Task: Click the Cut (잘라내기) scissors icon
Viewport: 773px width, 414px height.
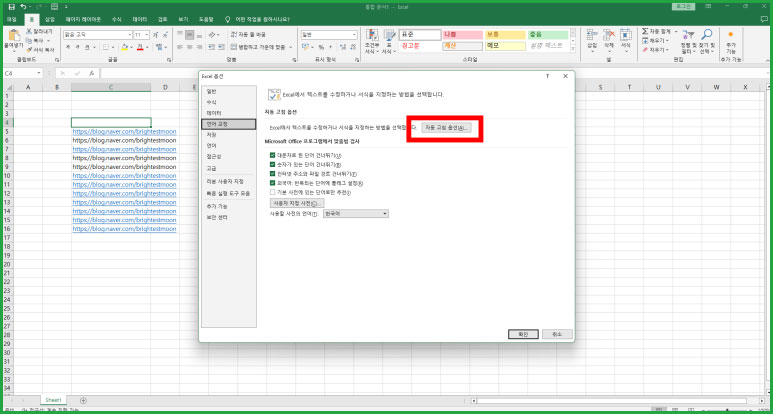Action: 29,32
